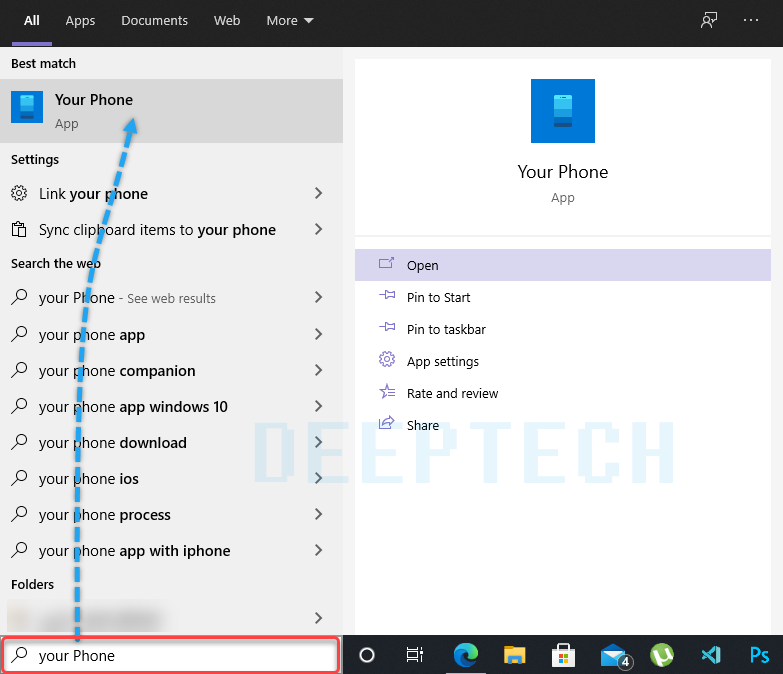Open Photoshop from taskbar
Screen dimensions: 783x674
coord(760,655)
